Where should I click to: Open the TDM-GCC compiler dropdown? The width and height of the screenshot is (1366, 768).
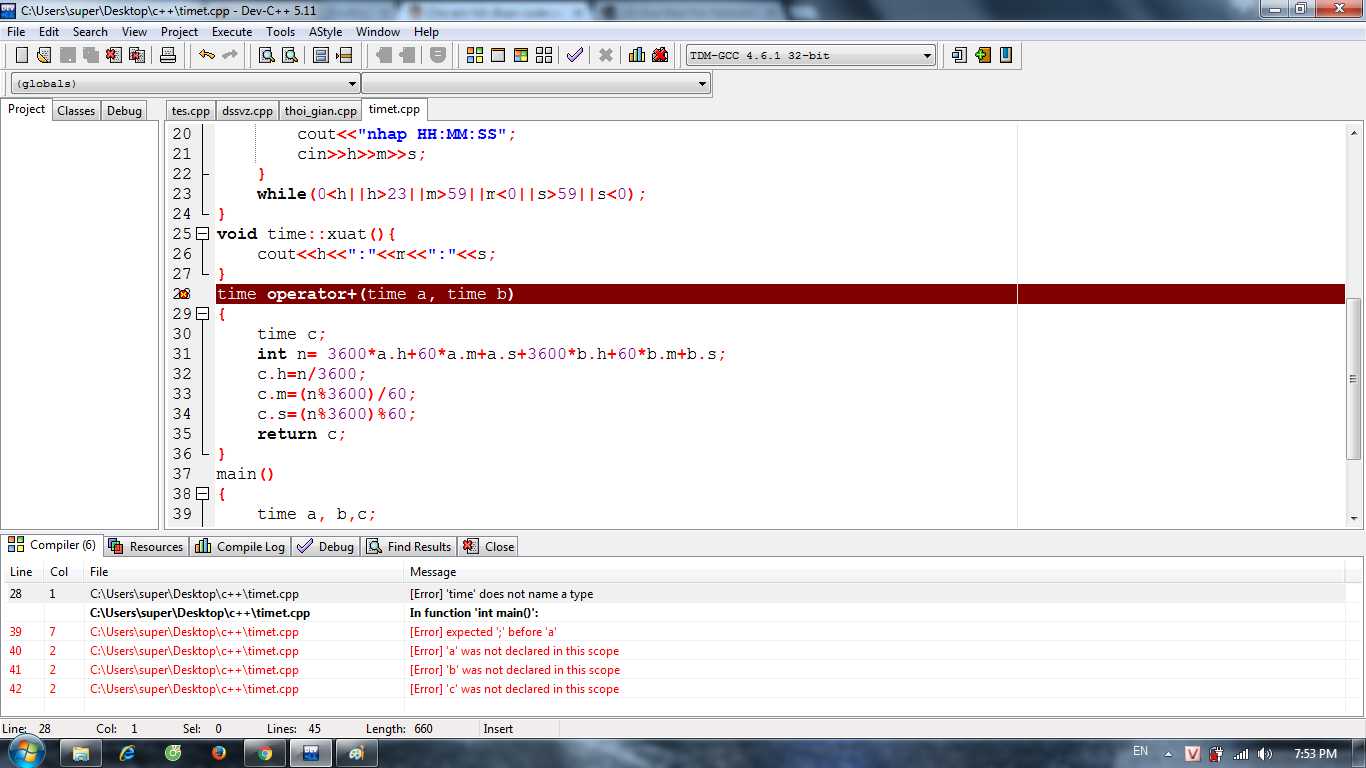(927, 56)
